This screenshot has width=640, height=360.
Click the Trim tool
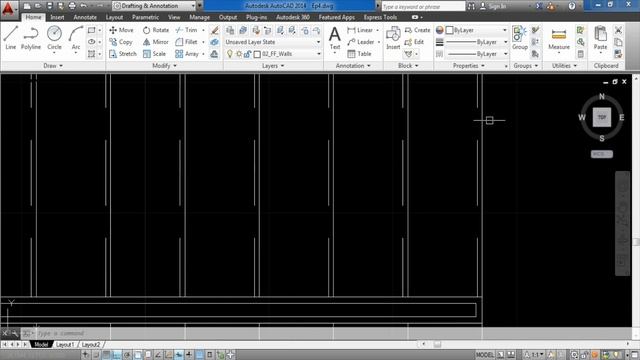click(x=187, y=30)
